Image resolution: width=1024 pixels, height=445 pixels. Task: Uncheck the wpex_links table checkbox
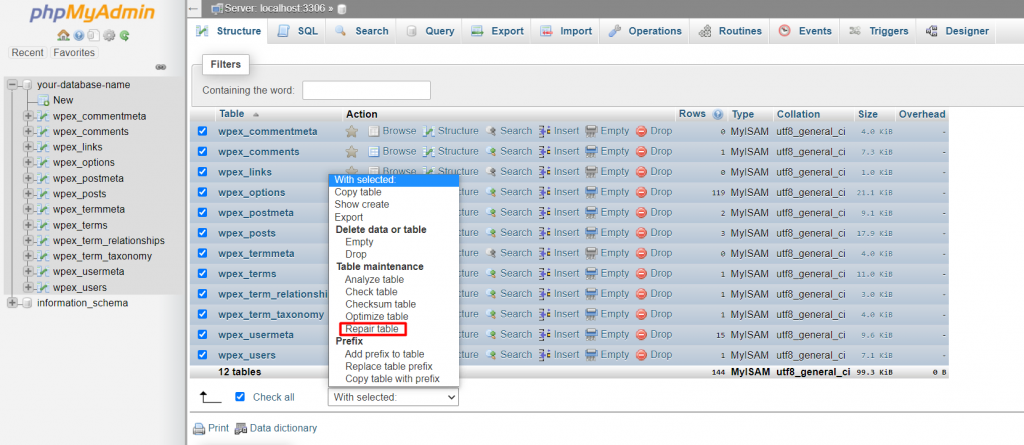pyautogui.click(x=203, y=172)
